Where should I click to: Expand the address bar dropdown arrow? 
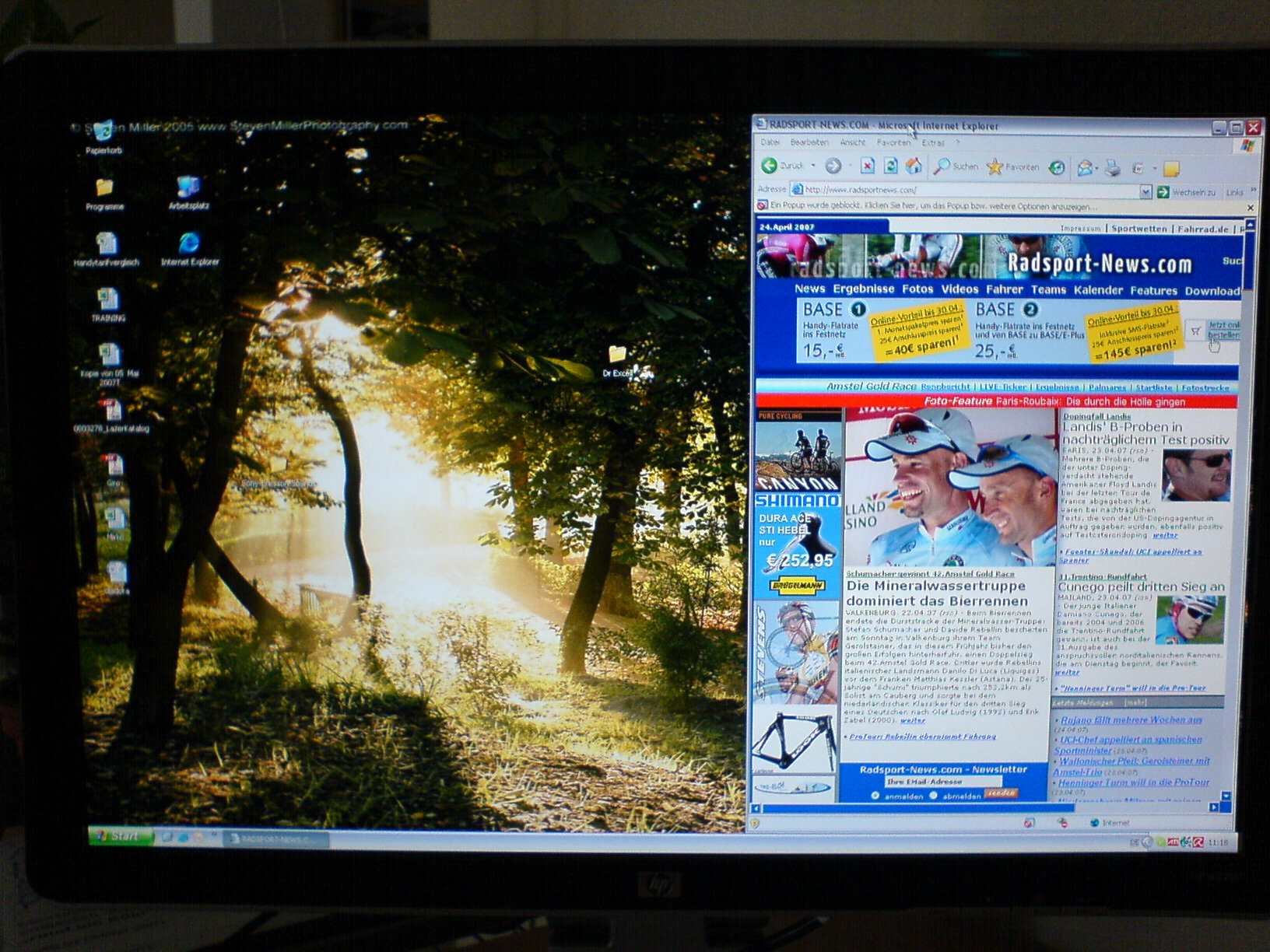[1145, 191]
